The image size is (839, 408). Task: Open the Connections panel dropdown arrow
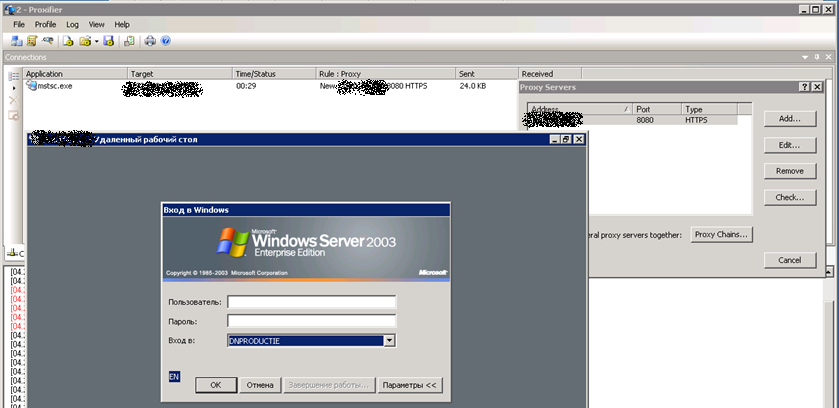pos(805,57)
